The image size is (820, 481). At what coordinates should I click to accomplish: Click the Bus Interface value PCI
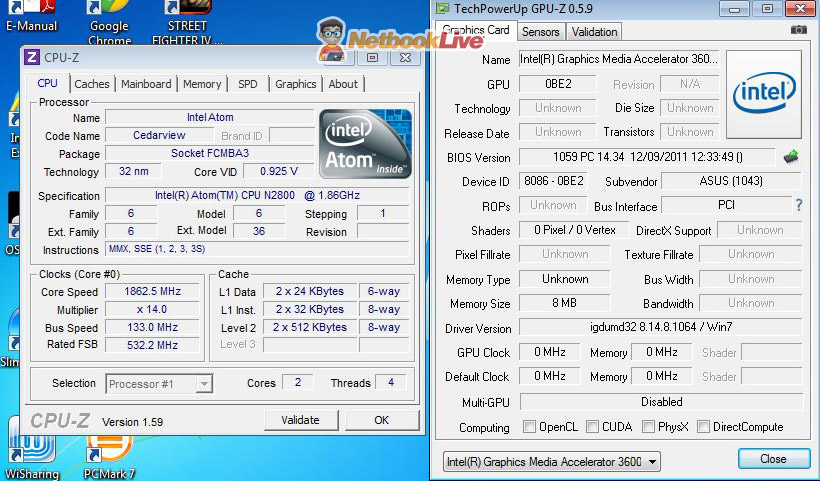tap(726, 205)
